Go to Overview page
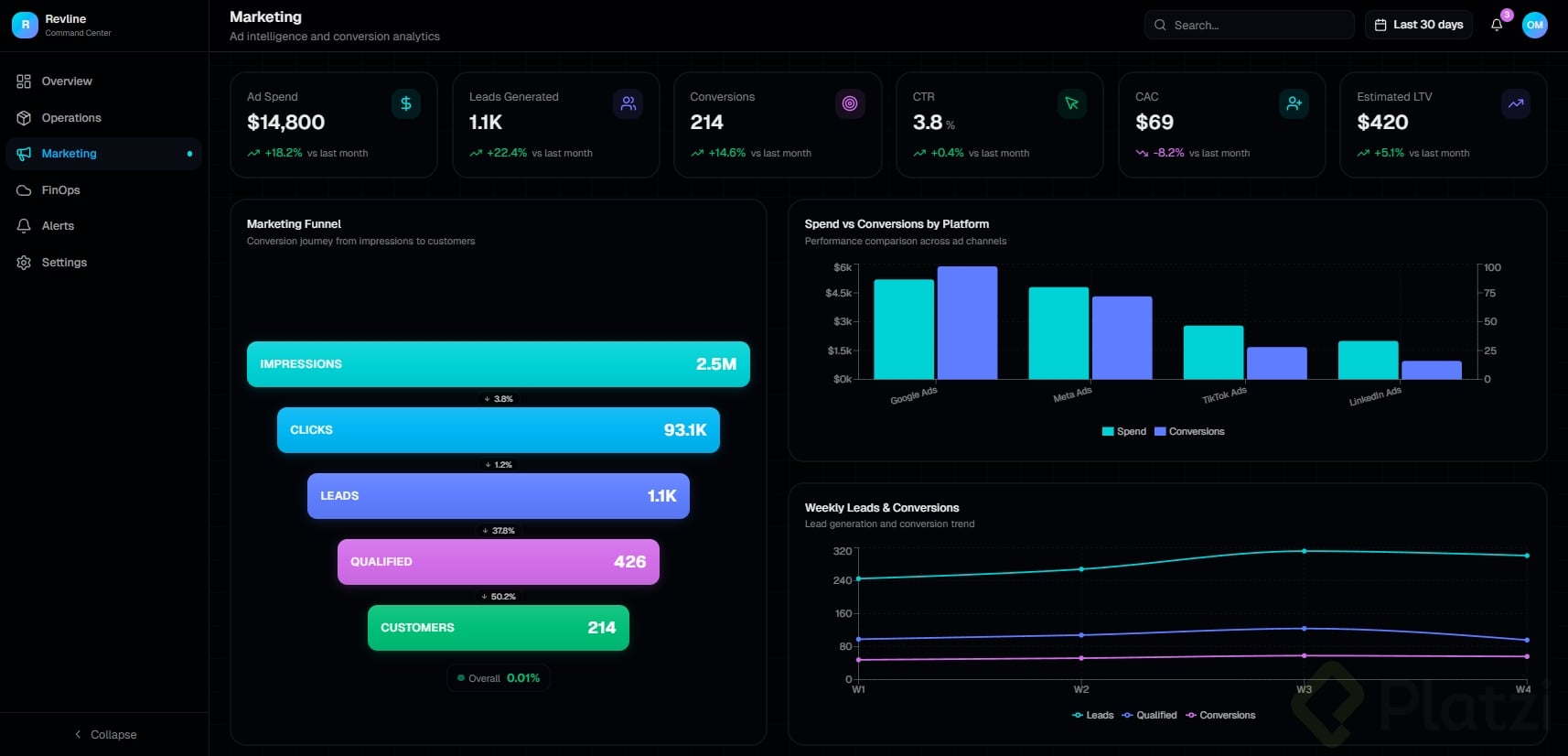 pos(104,81)
